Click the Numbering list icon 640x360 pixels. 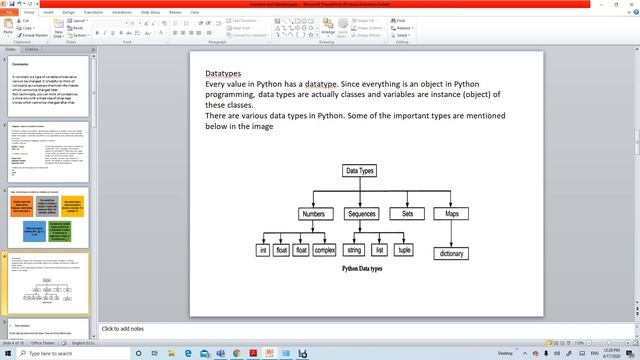click(187, 23)
